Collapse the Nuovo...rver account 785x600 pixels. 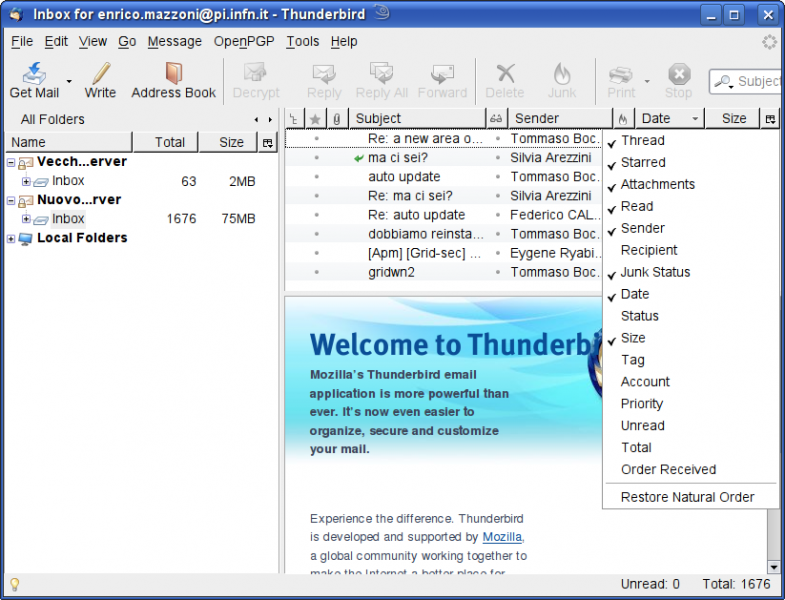pyautogui.click(x=11, y=200)
